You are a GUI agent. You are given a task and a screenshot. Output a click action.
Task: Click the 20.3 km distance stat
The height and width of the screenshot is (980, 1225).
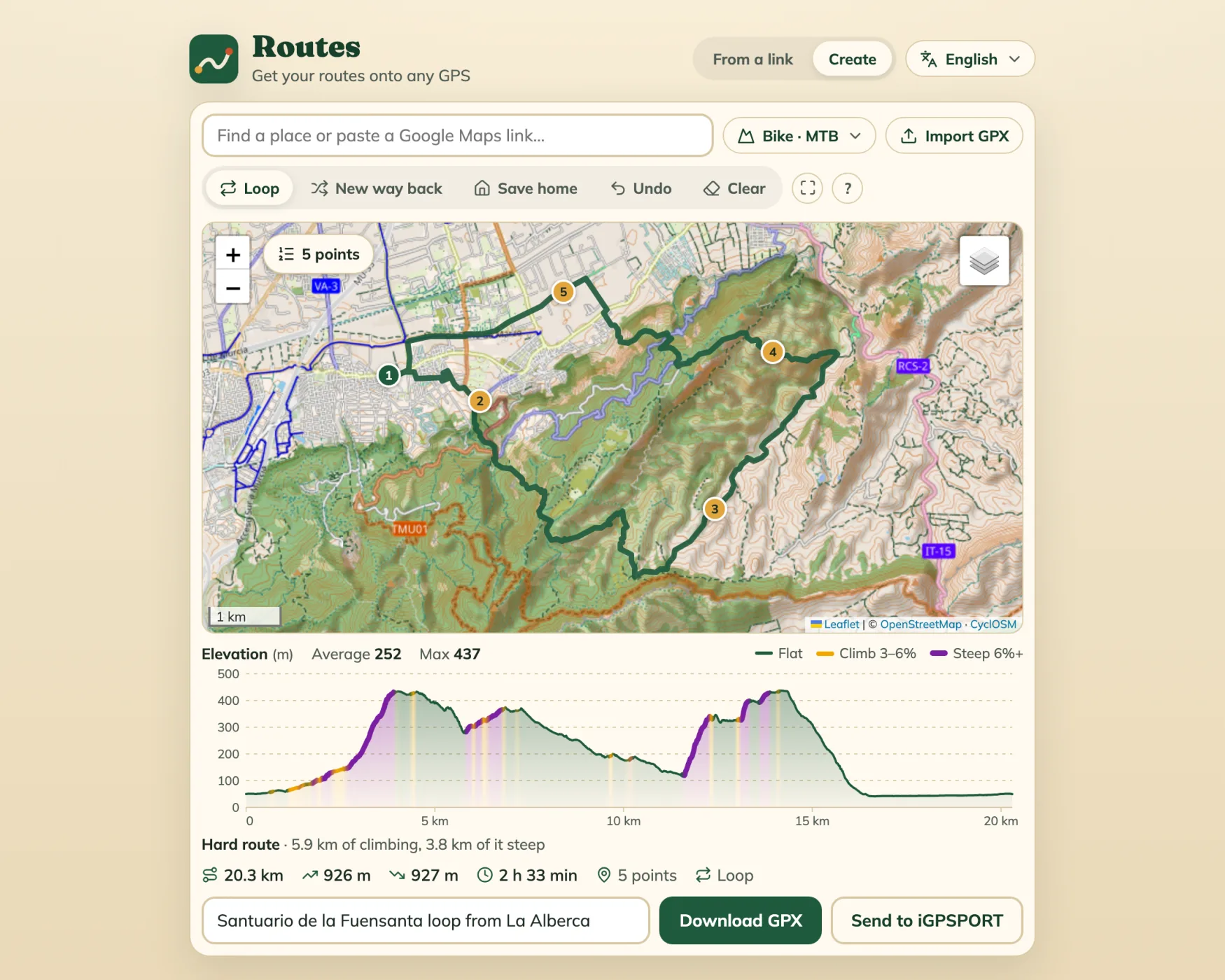pyautogui.click(x=243, y=876)
